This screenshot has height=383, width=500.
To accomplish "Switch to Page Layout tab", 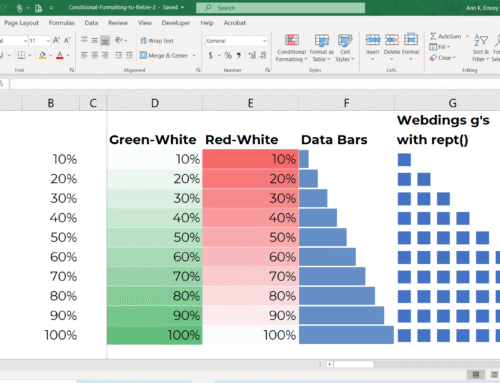I will coord(21,23).
